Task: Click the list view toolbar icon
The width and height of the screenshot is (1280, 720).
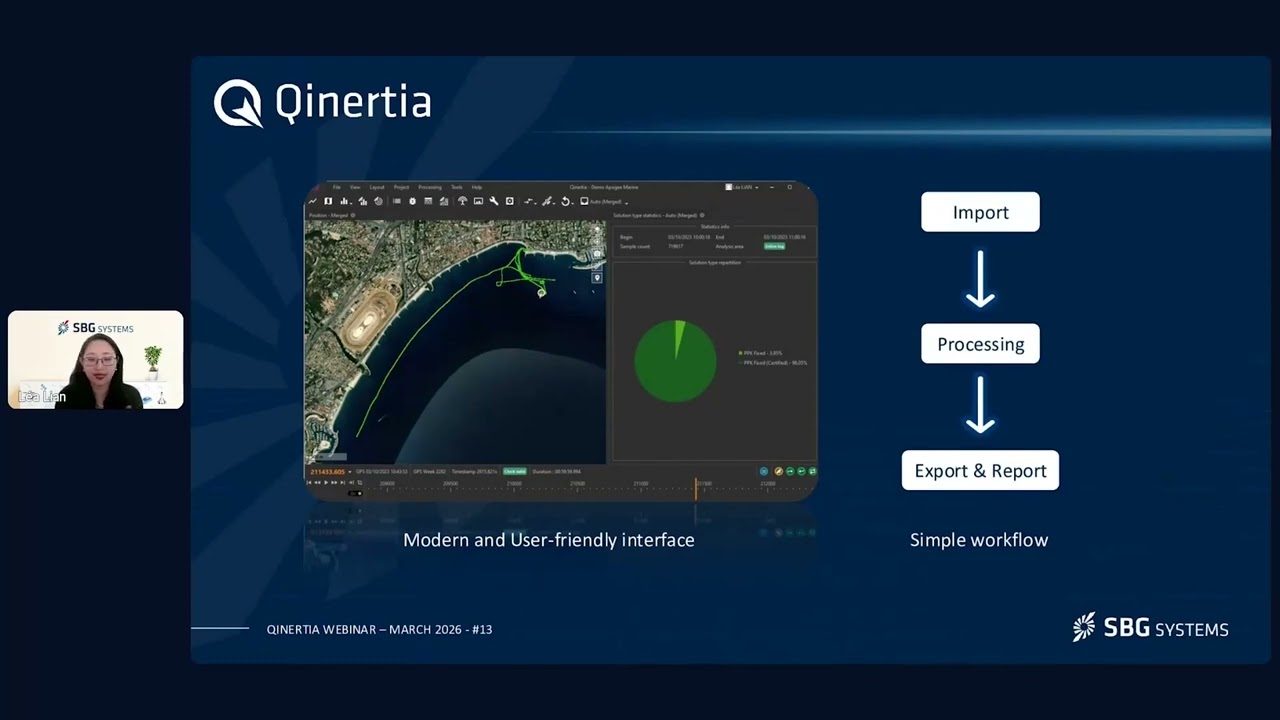Action: (x=397, y=201)
